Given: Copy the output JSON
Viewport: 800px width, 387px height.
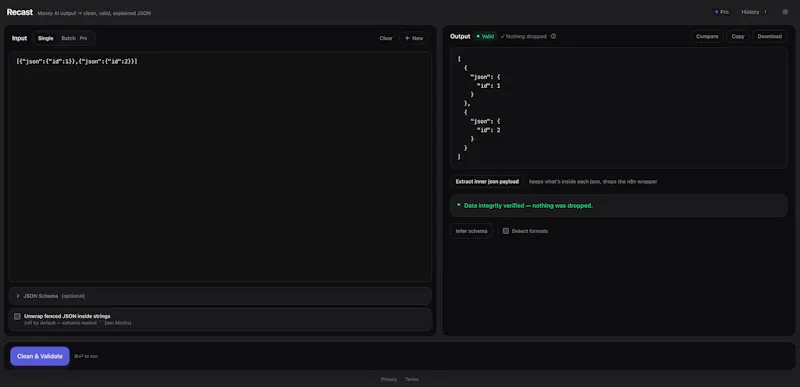Looking at the screenshot, I should pos(738,36).
